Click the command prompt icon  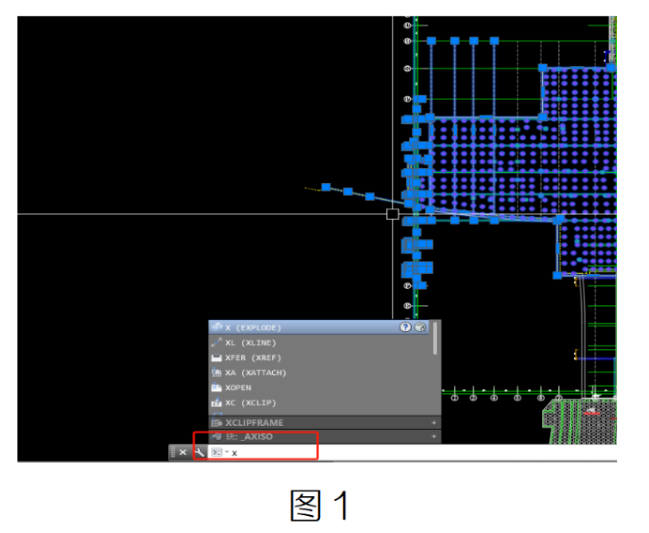coord(217,452)
